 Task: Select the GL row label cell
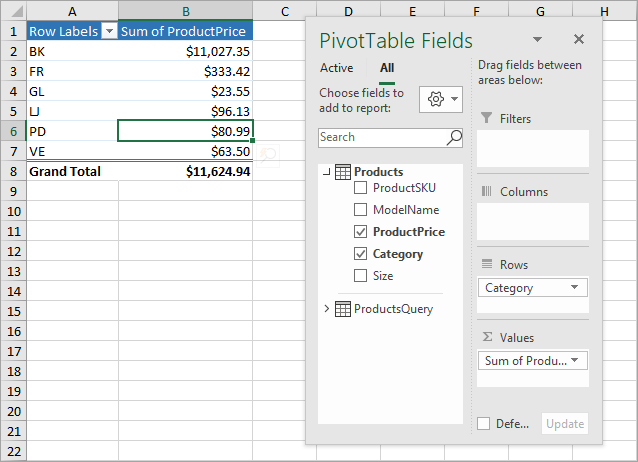(x=72, y=91)
